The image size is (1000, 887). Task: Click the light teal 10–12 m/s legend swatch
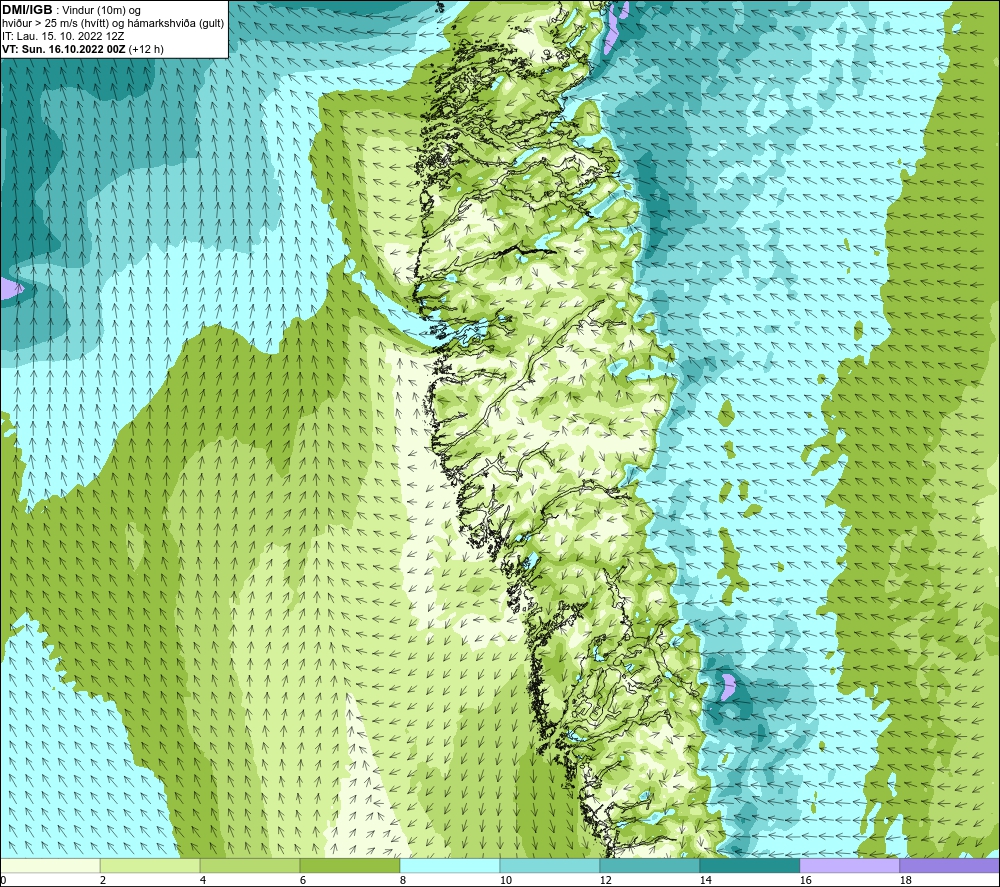tap(550, 865)
